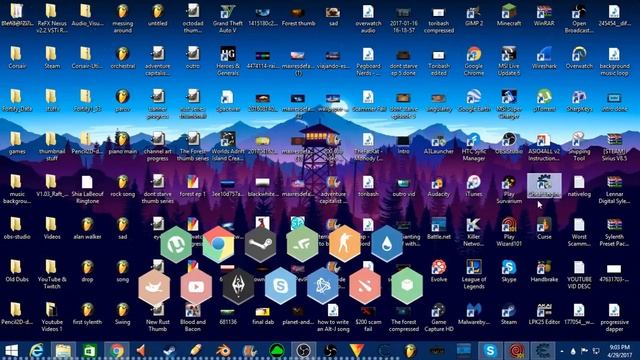
Task: Open the Videos folder
Action: tap(51, 229)
